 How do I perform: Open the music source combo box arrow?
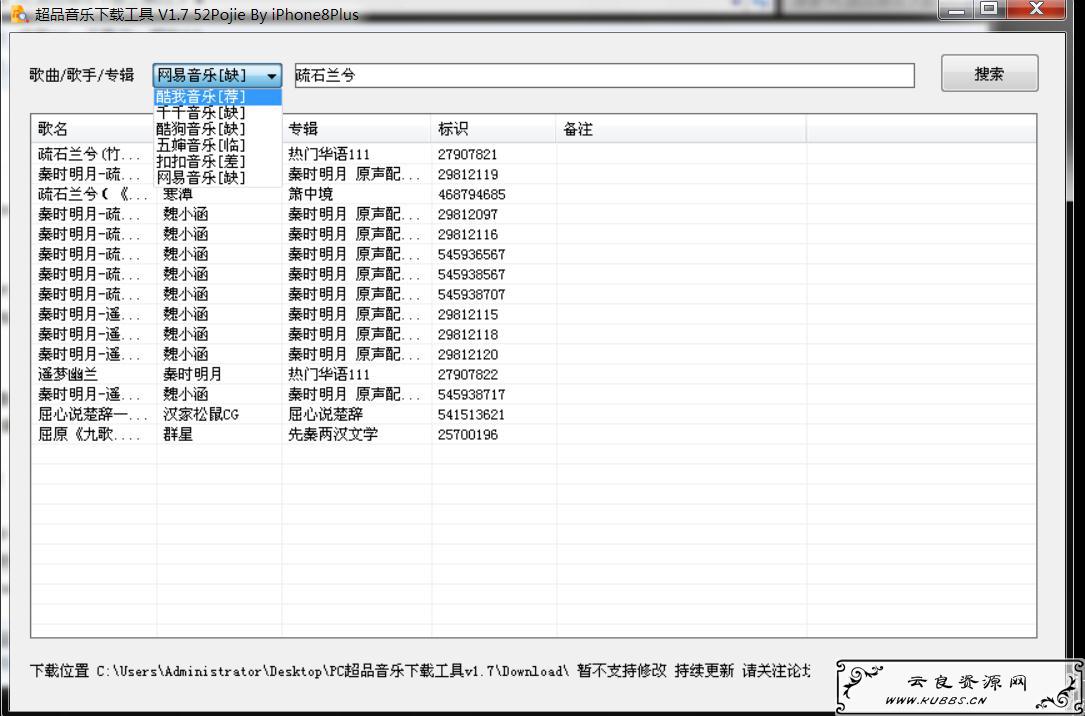tap(273, 75)
